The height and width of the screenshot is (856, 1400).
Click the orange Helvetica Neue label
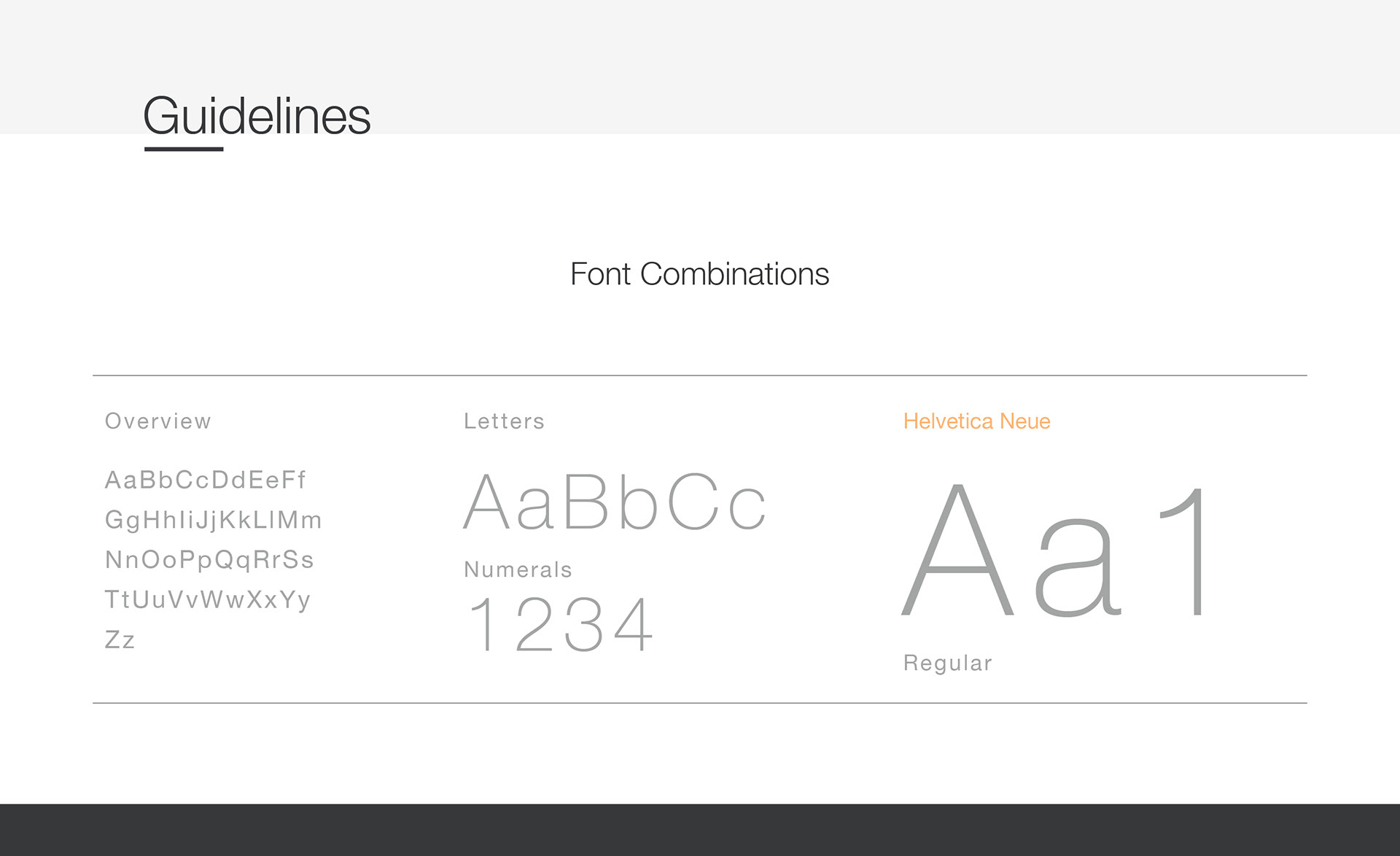(x=976, y=421)
